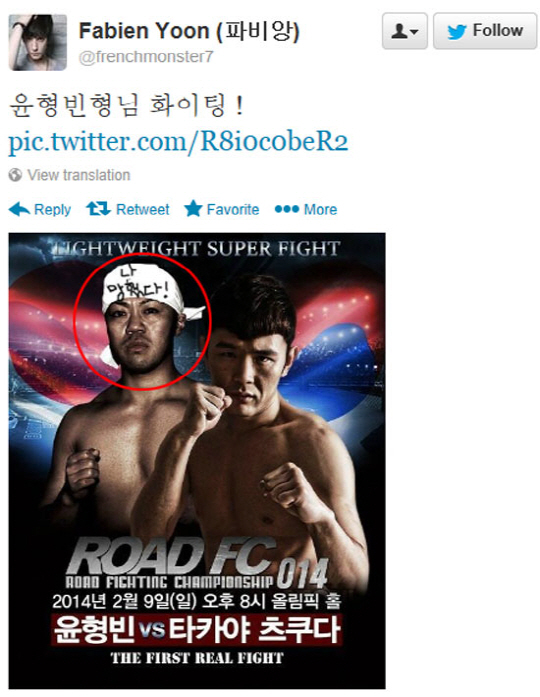Click the Korean tweet text

tap(127, 106)
